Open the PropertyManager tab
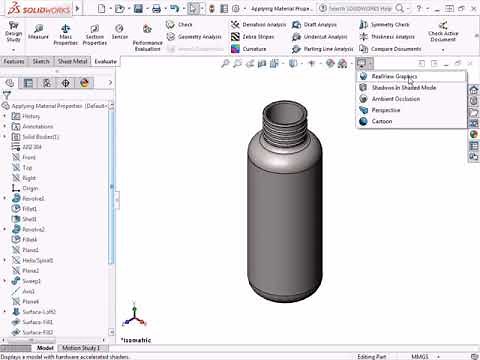The height and width of the screenshot is (360, 480). 28,83
